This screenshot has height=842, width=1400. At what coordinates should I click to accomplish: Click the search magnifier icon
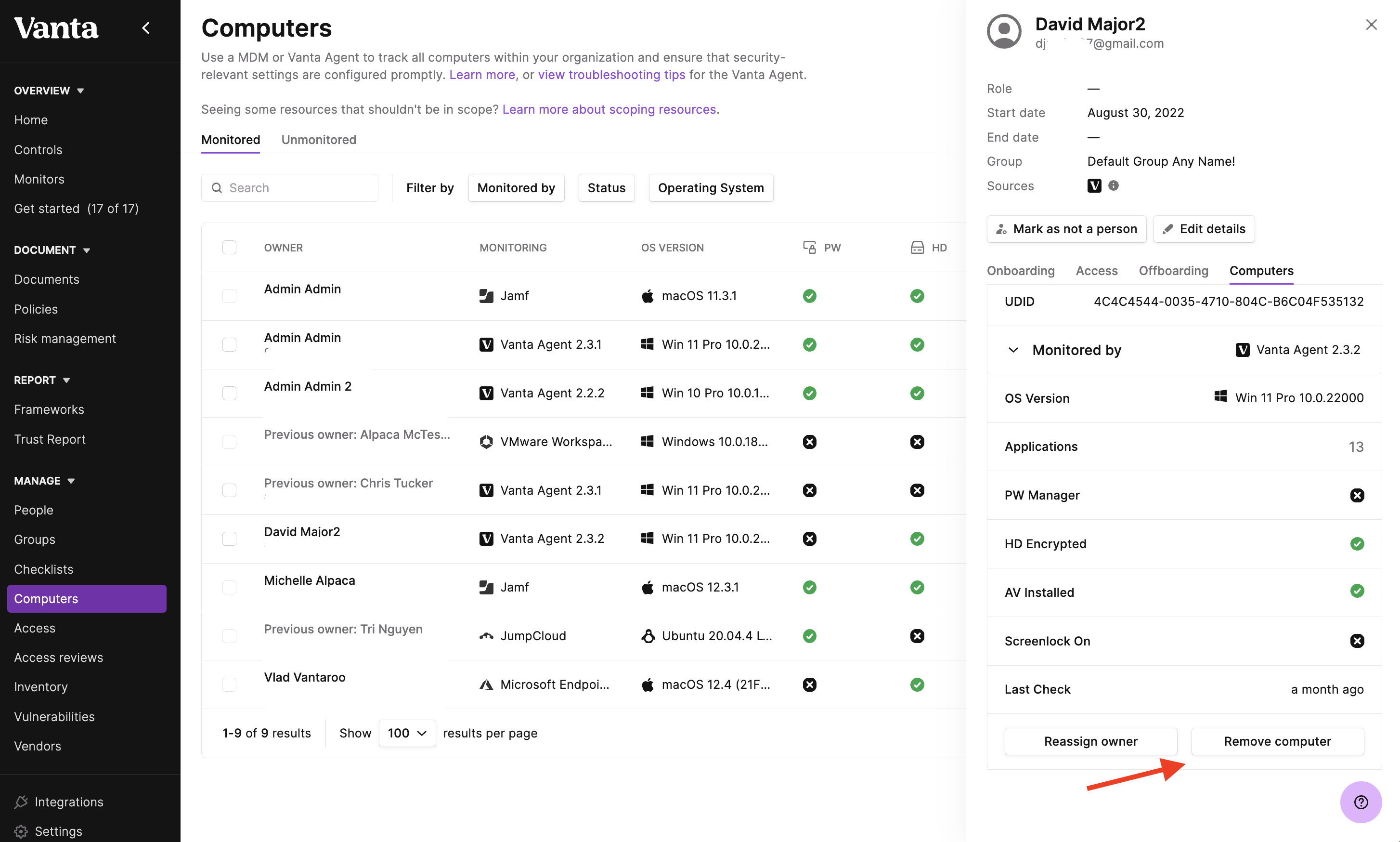point(217,188)
